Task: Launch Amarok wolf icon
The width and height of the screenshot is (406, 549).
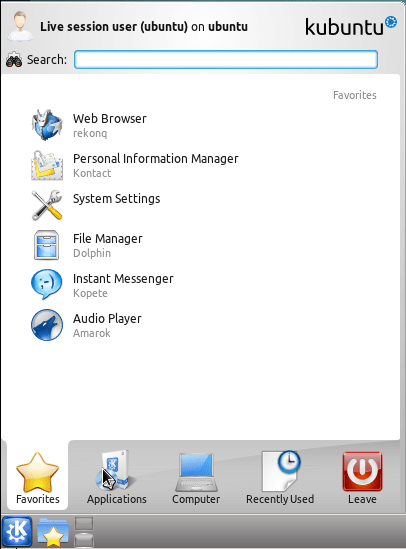Action: 47,325
